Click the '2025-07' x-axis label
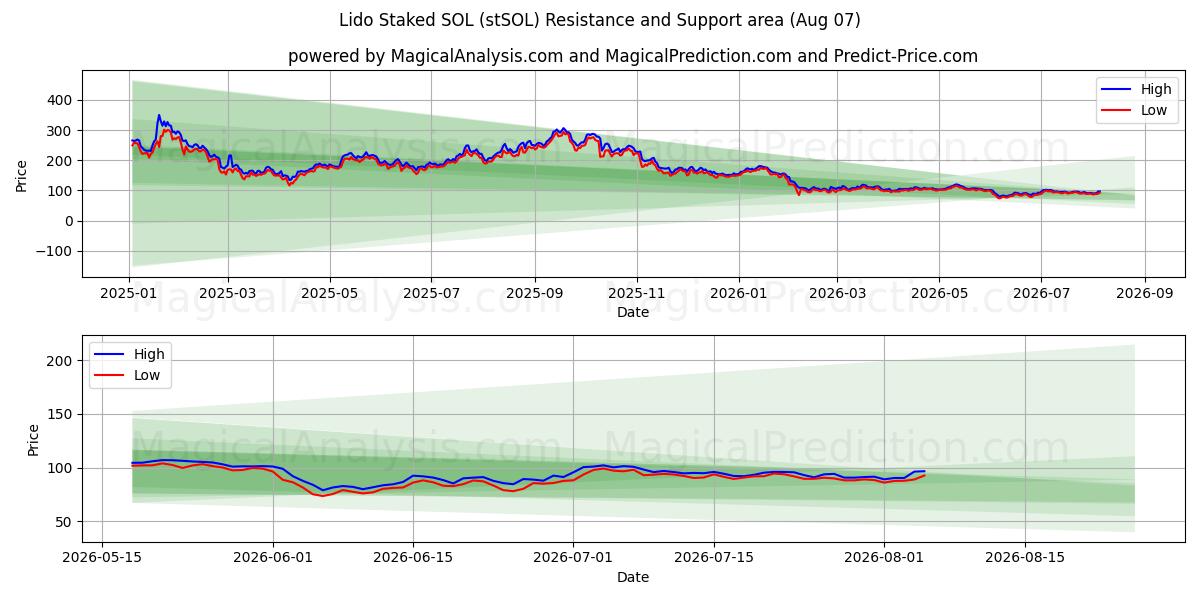The height and width of the screenshot is (600, 1200). (431, 293)
